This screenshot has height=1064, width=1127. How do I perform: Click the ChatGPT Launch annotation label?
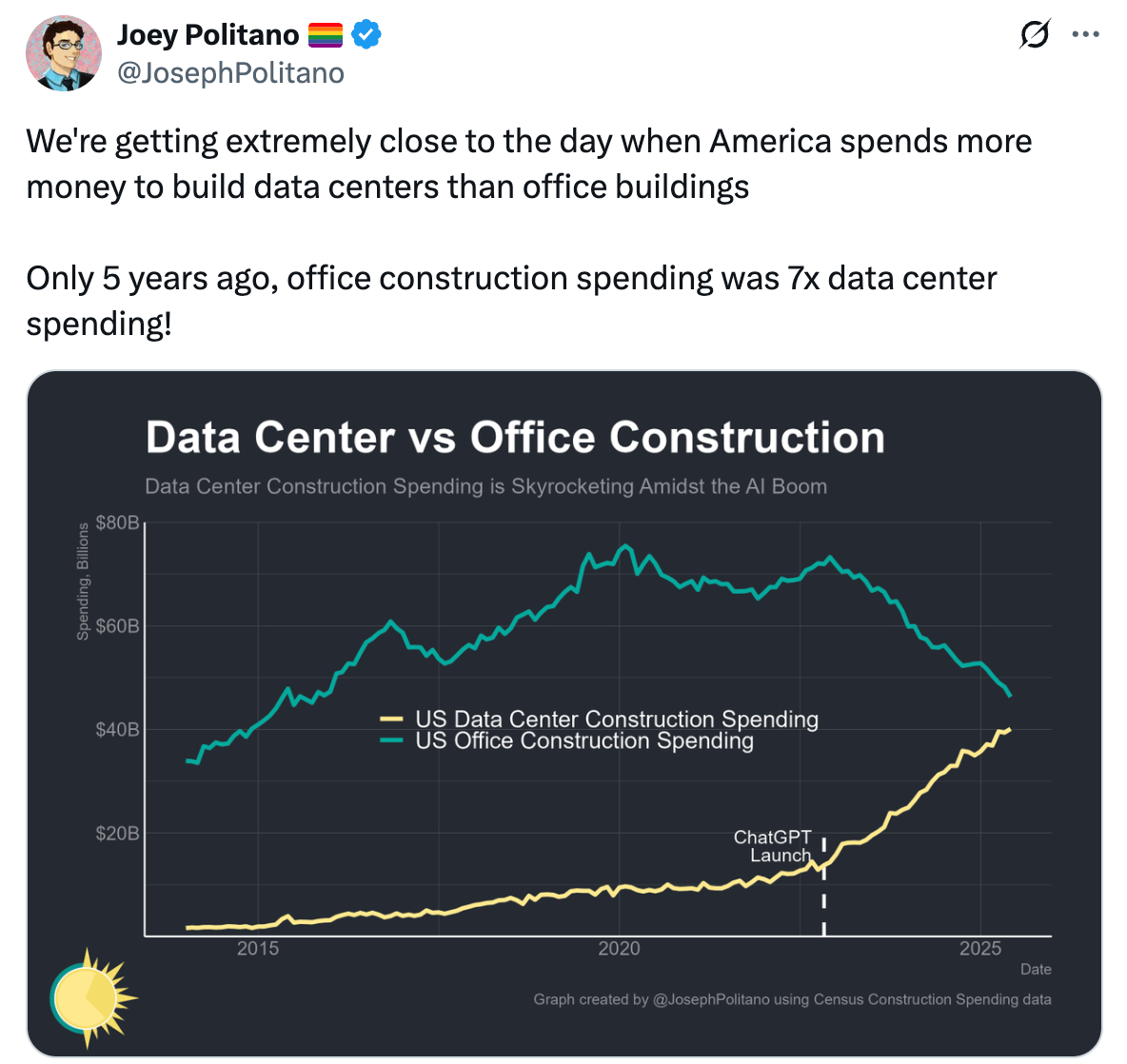pos(773,846)
